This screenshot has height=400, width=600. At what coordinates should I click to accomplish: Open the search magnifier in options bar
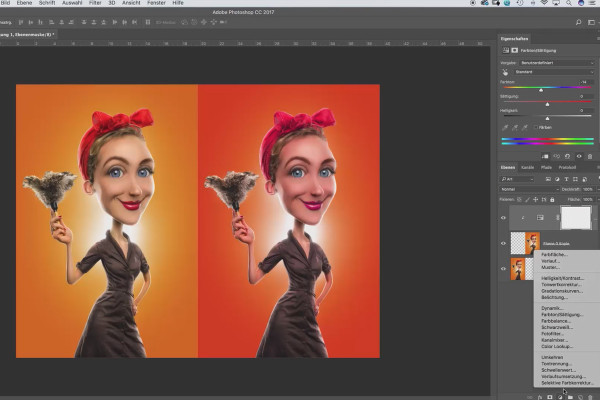click(x=579, y=22)
